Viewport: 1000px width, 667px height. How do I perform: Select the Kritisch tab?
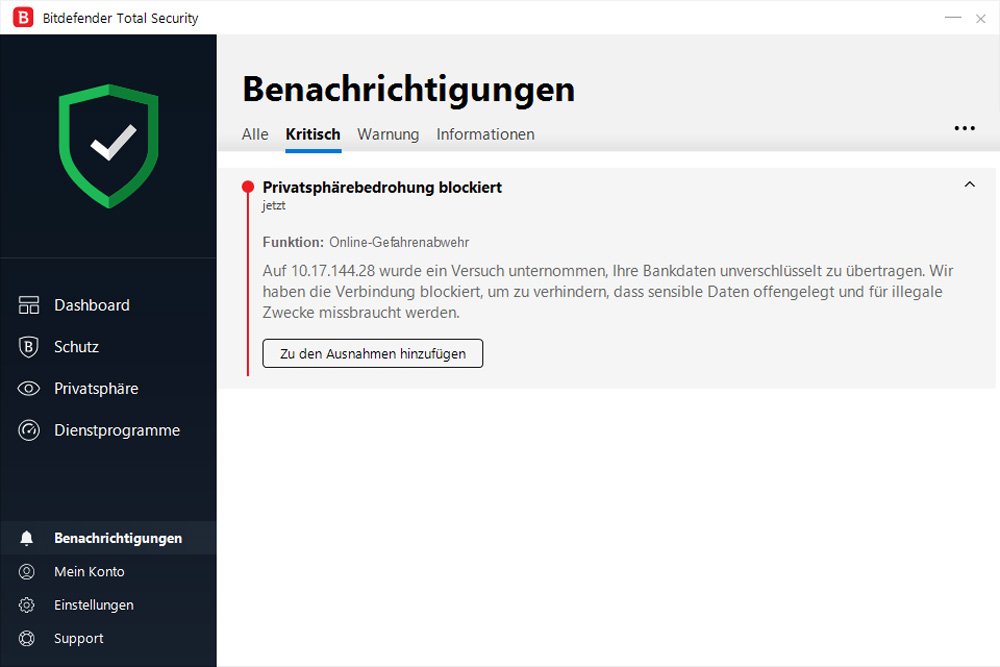coord(313,135)
